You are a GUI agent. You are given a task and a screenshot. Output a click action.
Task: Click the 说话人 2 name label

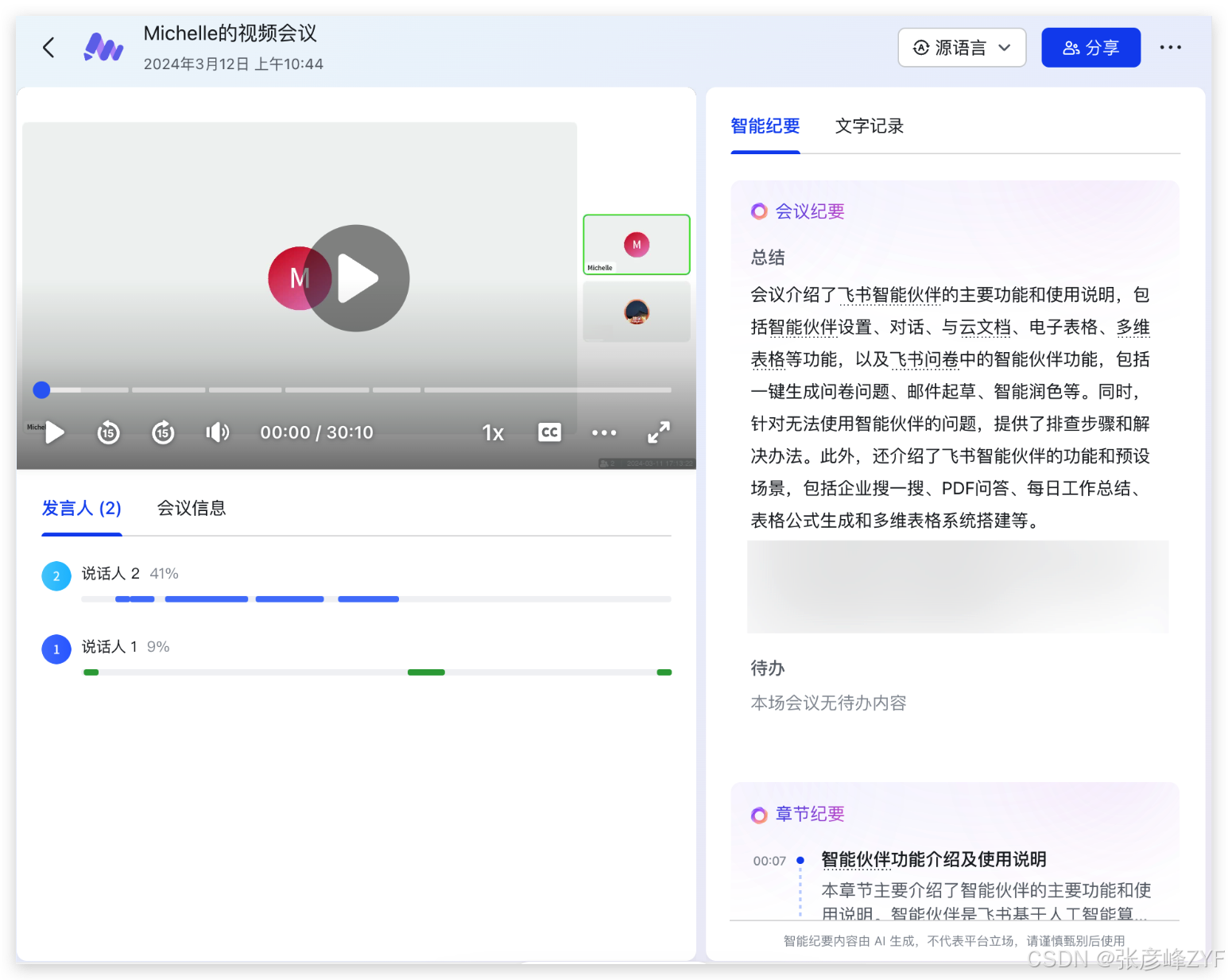pyautogui.click(x=110, y=573)
